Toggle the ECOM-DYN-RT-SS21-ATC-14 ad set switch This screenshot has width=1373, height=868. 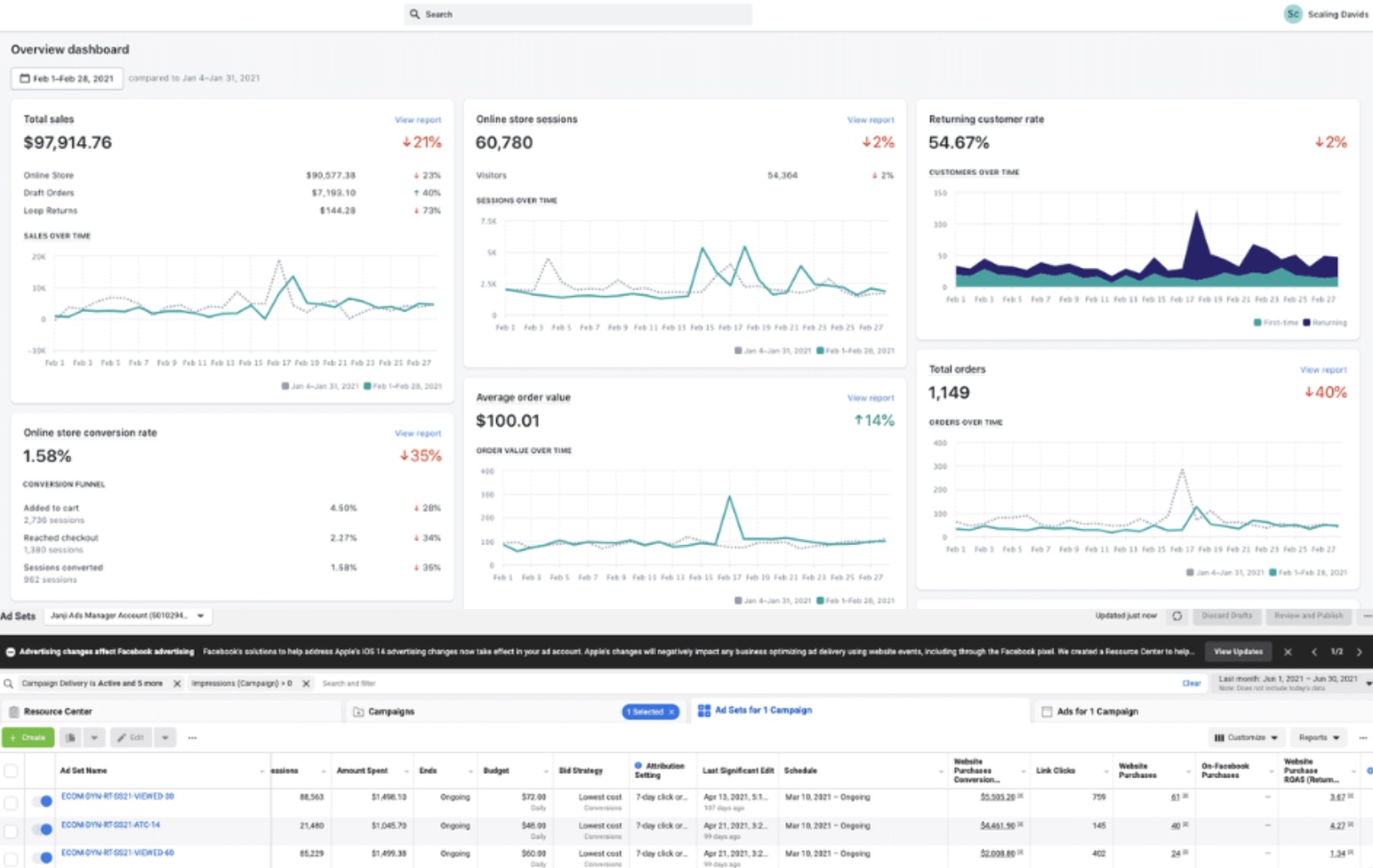42,829
